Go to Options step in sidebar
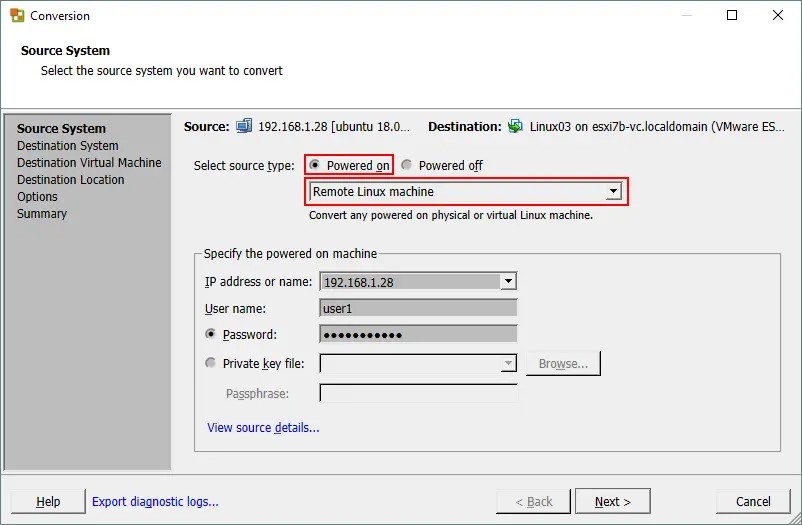Viewport: 802px width, 525px height. (x=37, y=196)
